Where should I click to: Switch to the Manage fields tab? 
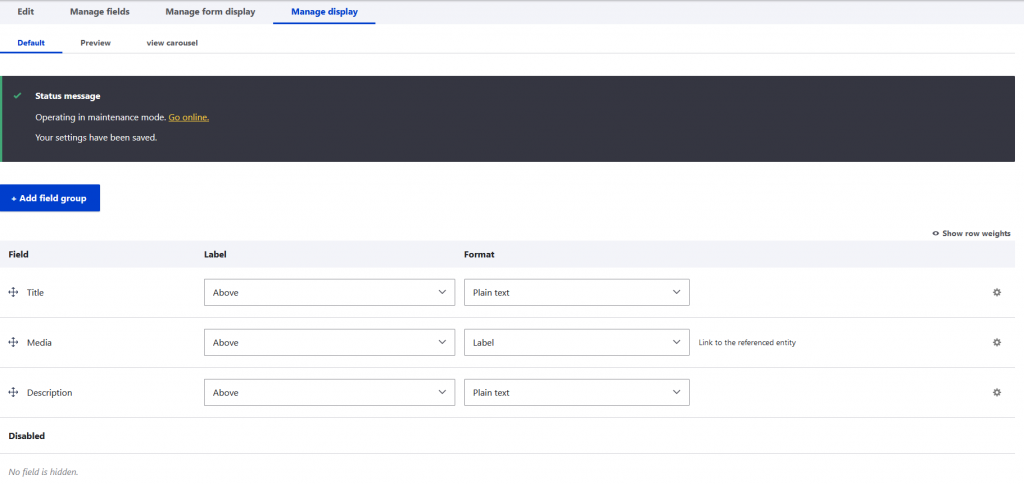click(99, 12)
